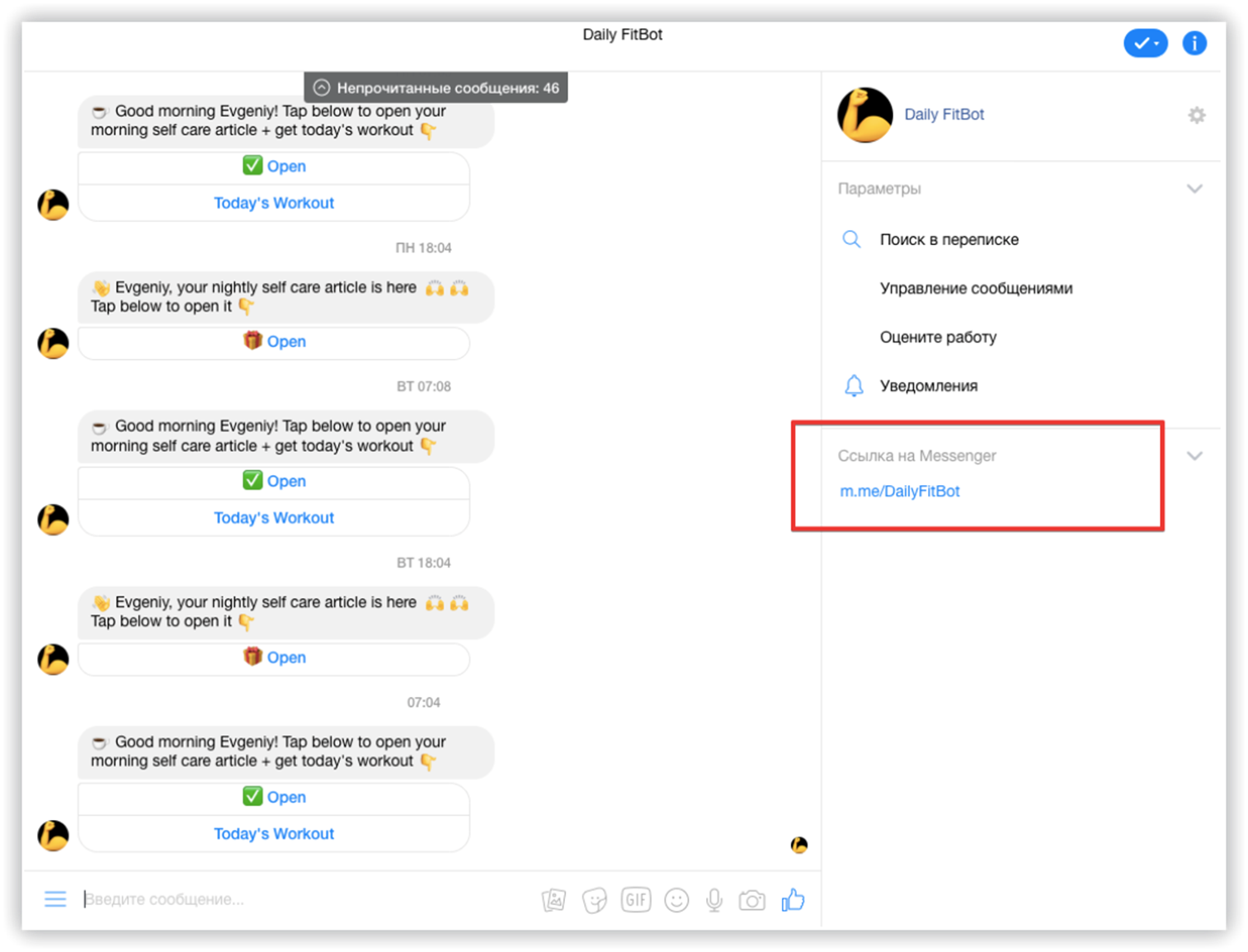Select 'Оцените работу' option
The width and height of the screenshot is (1248, 952).
pyautogui.click(x=938, y=337)
